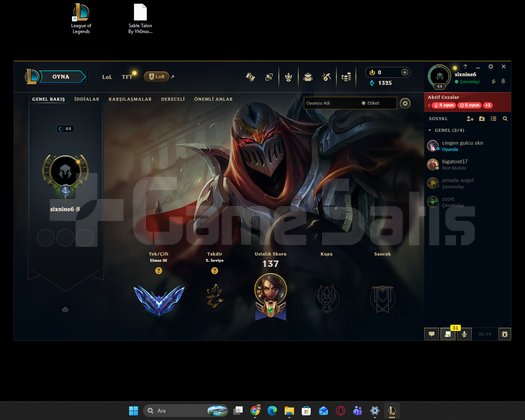
Task: Click the top-right sixnine6 avatar
Action: [x=440, y=77]
